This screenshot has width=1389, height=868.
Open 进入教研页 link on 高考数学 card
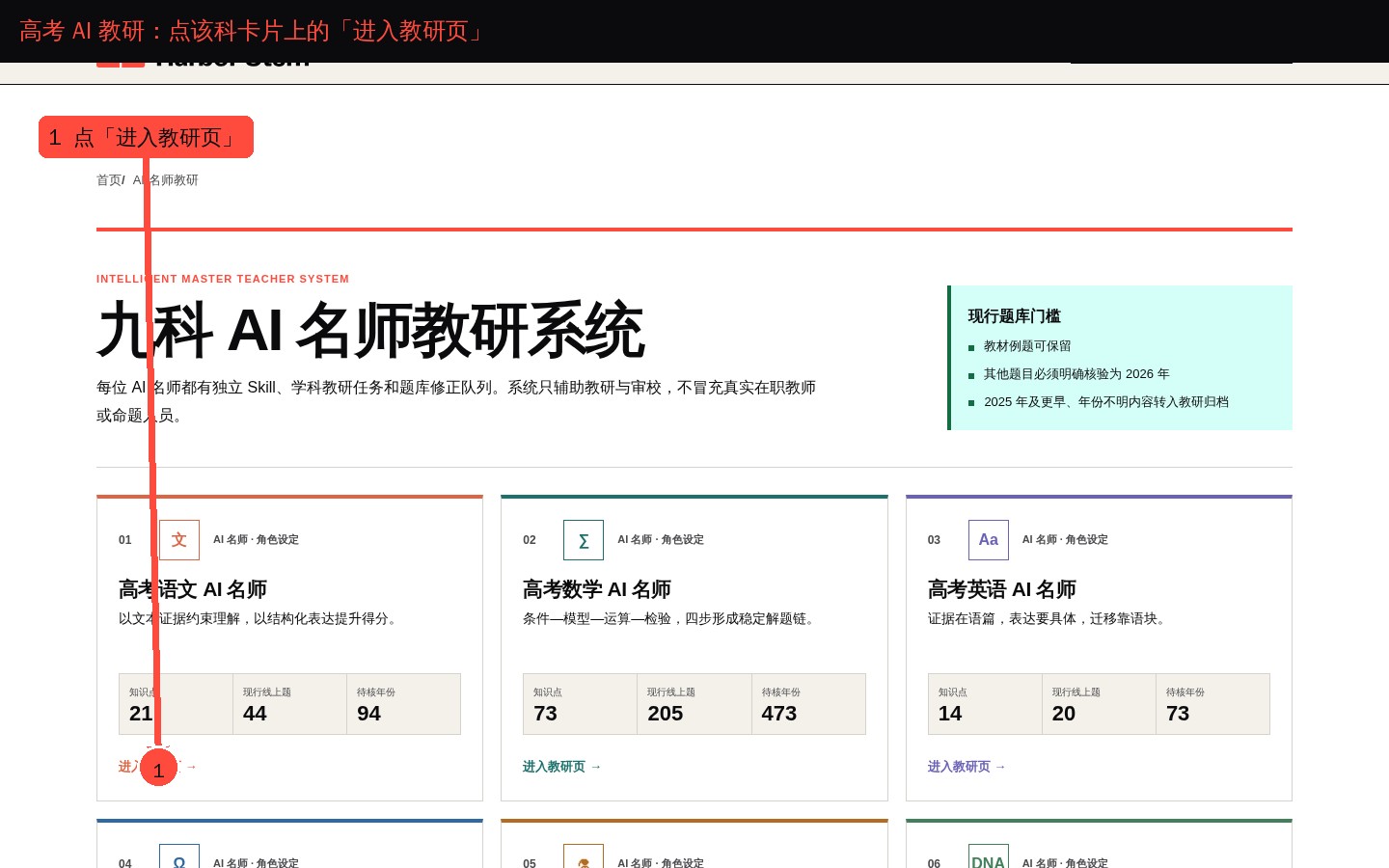[x=562, y=767]
